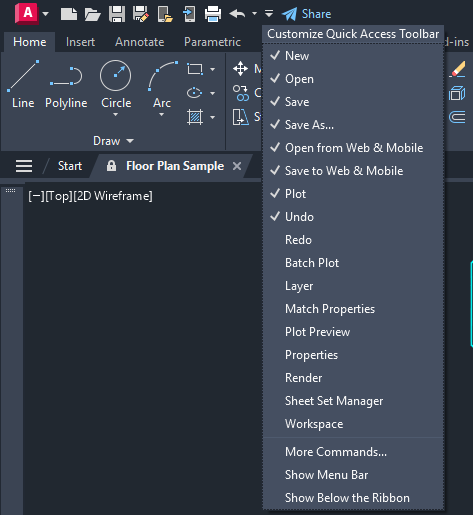The height and width of the screenshot is (515, 473).
Task: Select the Hatch tool icon
Action: [x=195, y=117]
